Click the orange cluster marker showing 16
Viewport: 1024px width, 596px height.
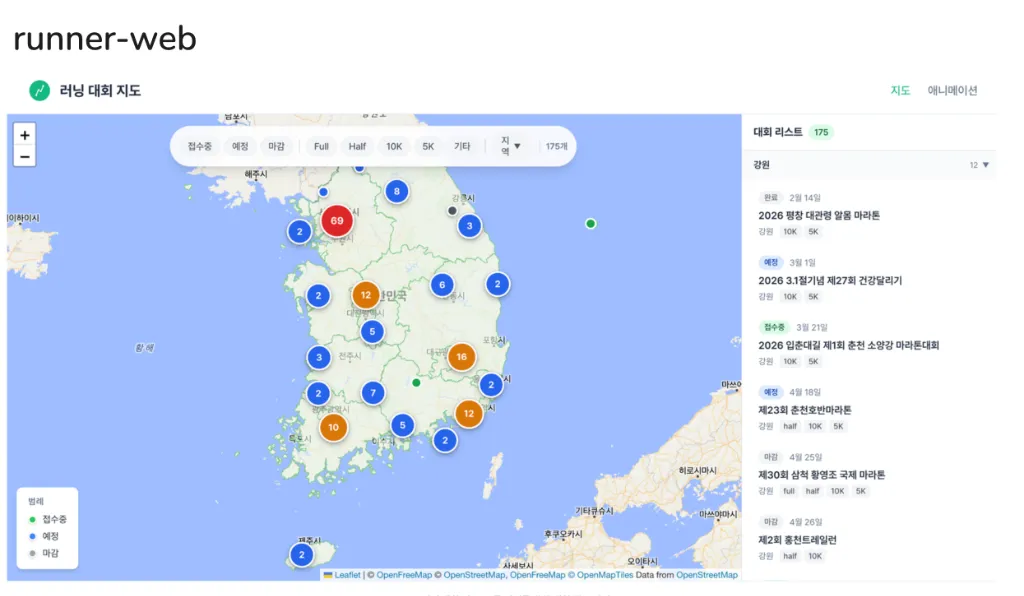pyautogui.click(x=461, y=356)
